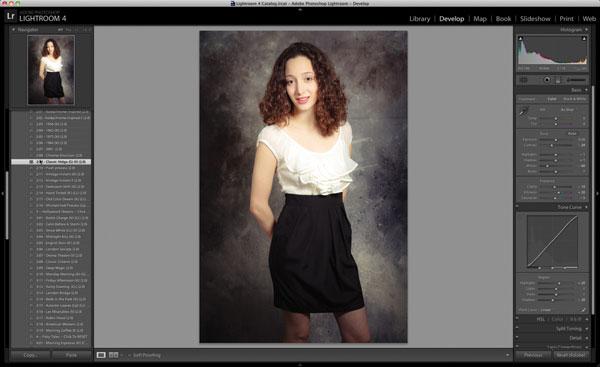600x367 pixels.
Task: Open the Point Curve Linear dropdown
Action: (x=546, y=310)
